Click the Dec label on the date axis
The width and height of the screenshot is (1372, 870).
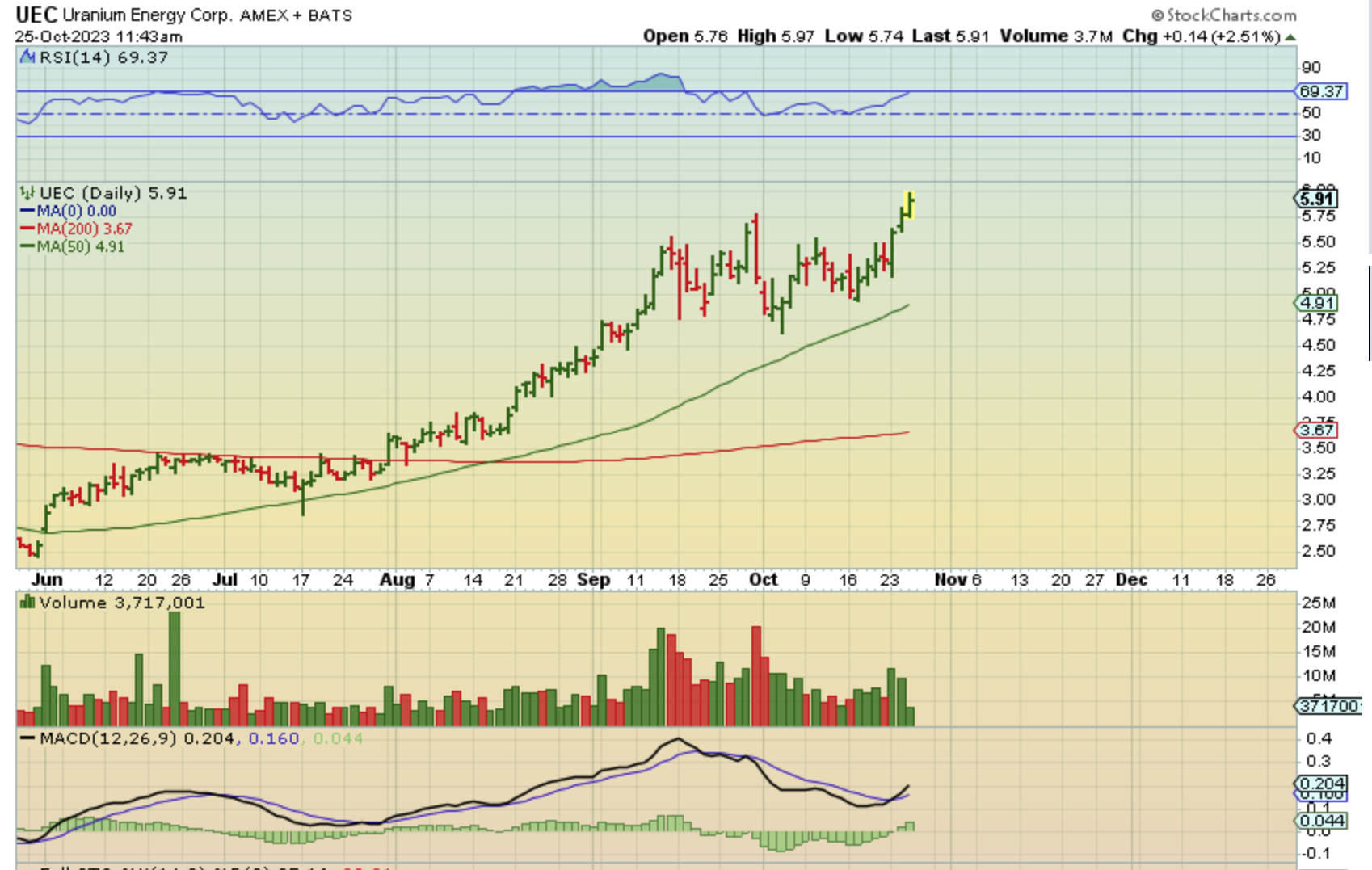click(x=1131, y=579)
